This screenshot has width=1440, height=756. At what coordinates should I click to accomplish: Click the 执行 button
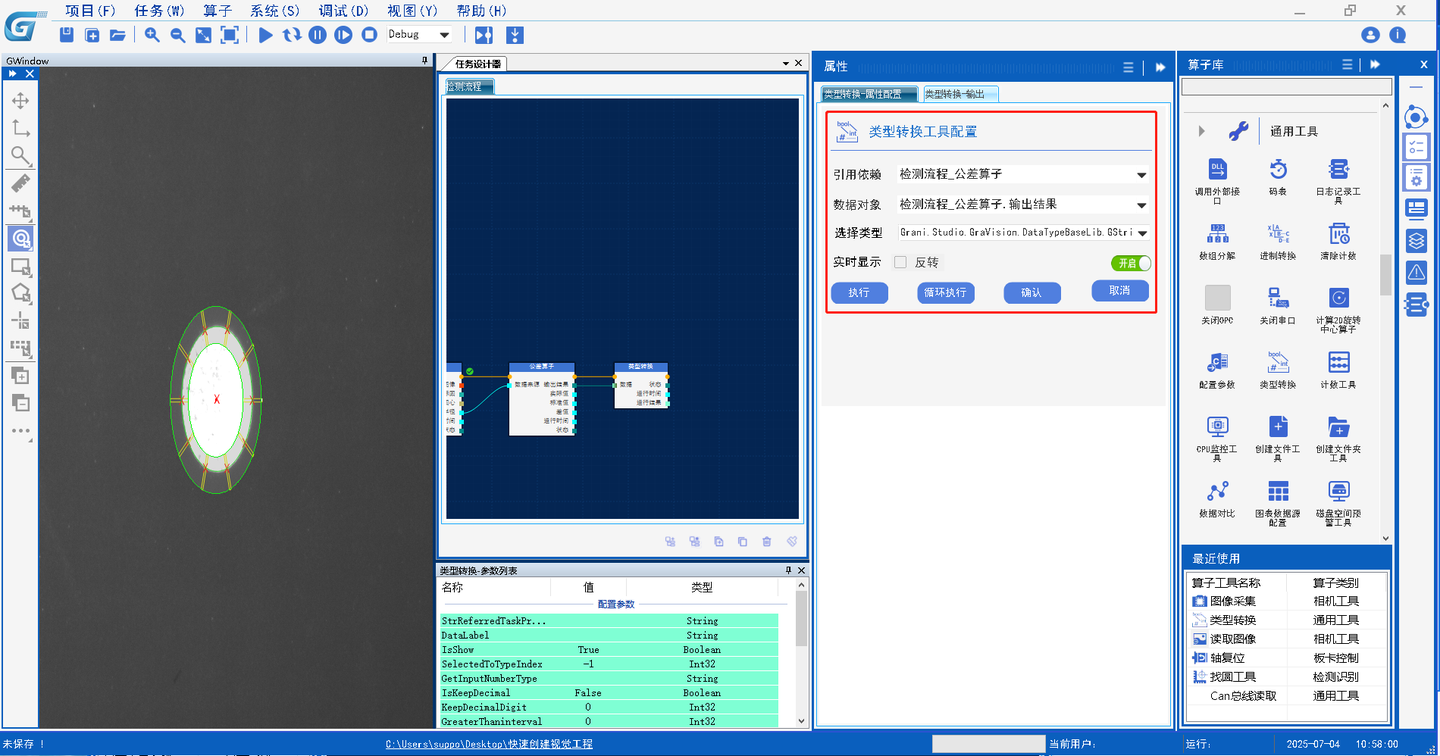click(x=859, y=293)
